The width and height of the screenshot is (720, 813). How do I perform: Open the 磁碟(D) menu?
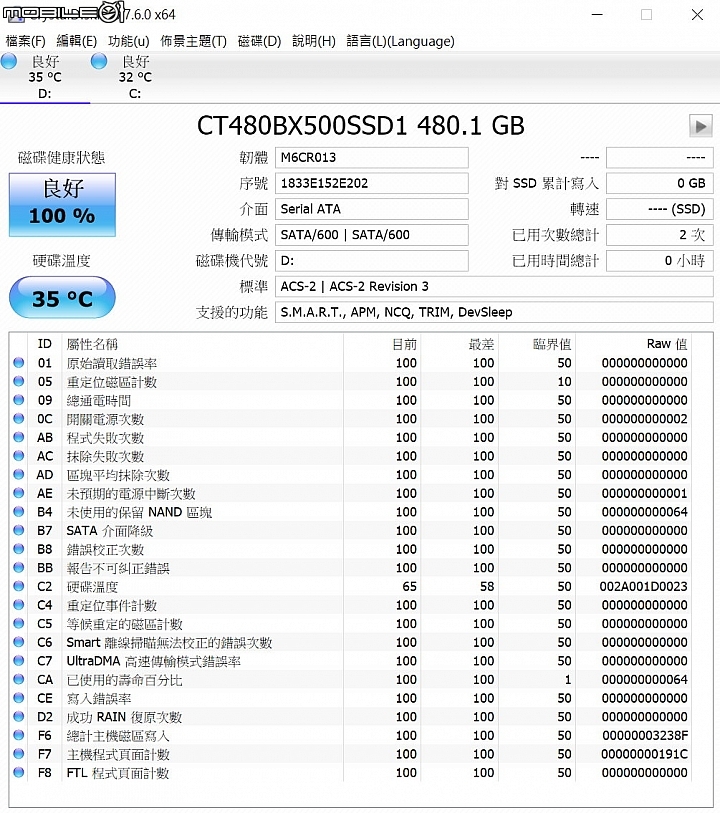click(259, 41)
